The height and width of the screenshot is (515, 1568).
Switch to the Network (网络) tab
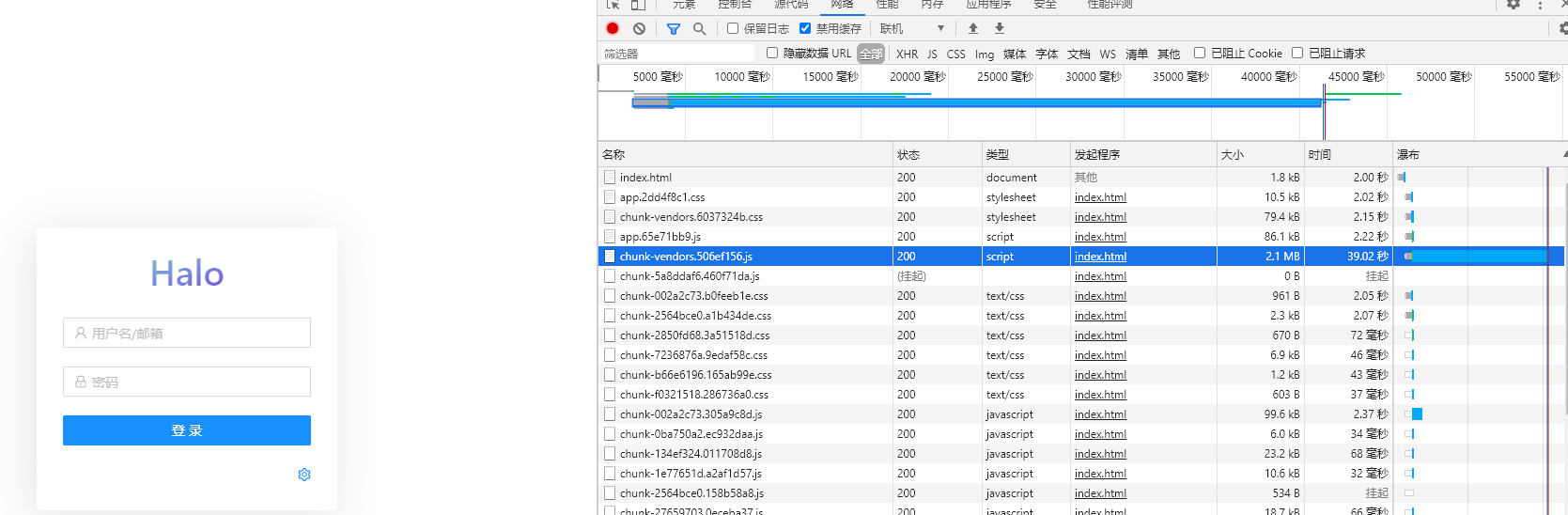(842, 5)
